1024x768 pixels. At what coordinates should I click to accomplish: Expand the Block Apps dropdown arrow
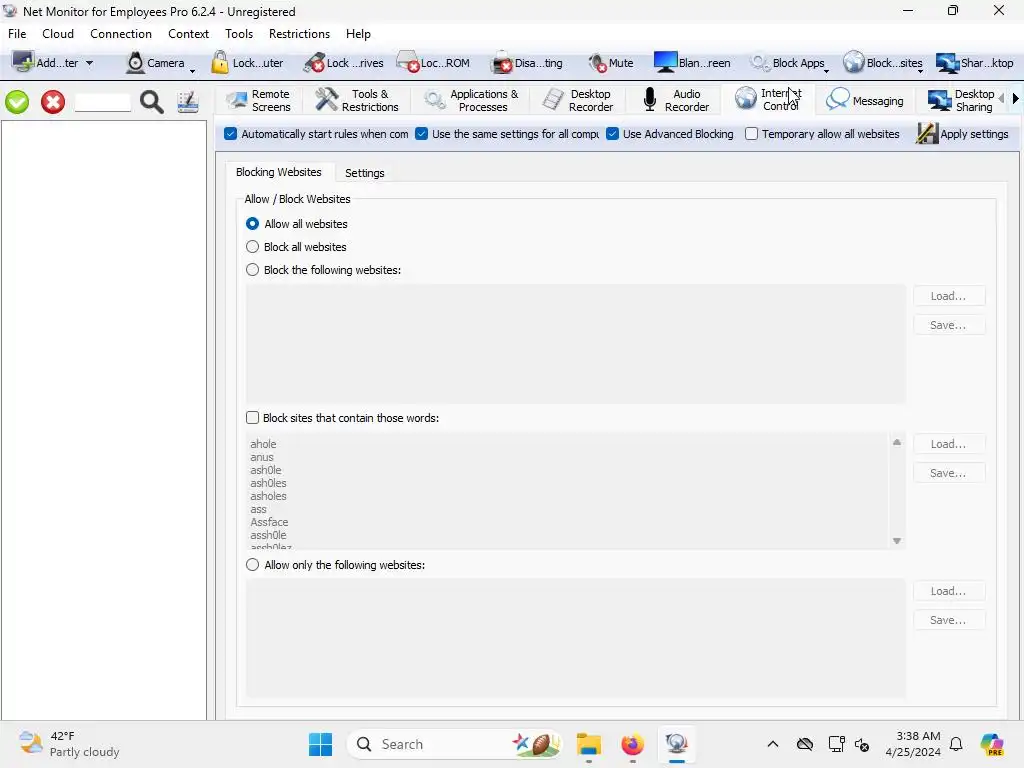point(827,71)
